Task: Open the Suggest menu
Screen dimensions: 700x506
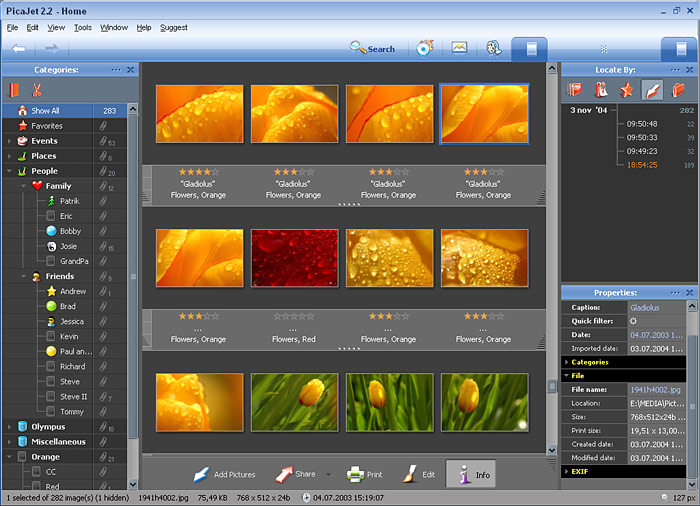Action: pos(173,27)
